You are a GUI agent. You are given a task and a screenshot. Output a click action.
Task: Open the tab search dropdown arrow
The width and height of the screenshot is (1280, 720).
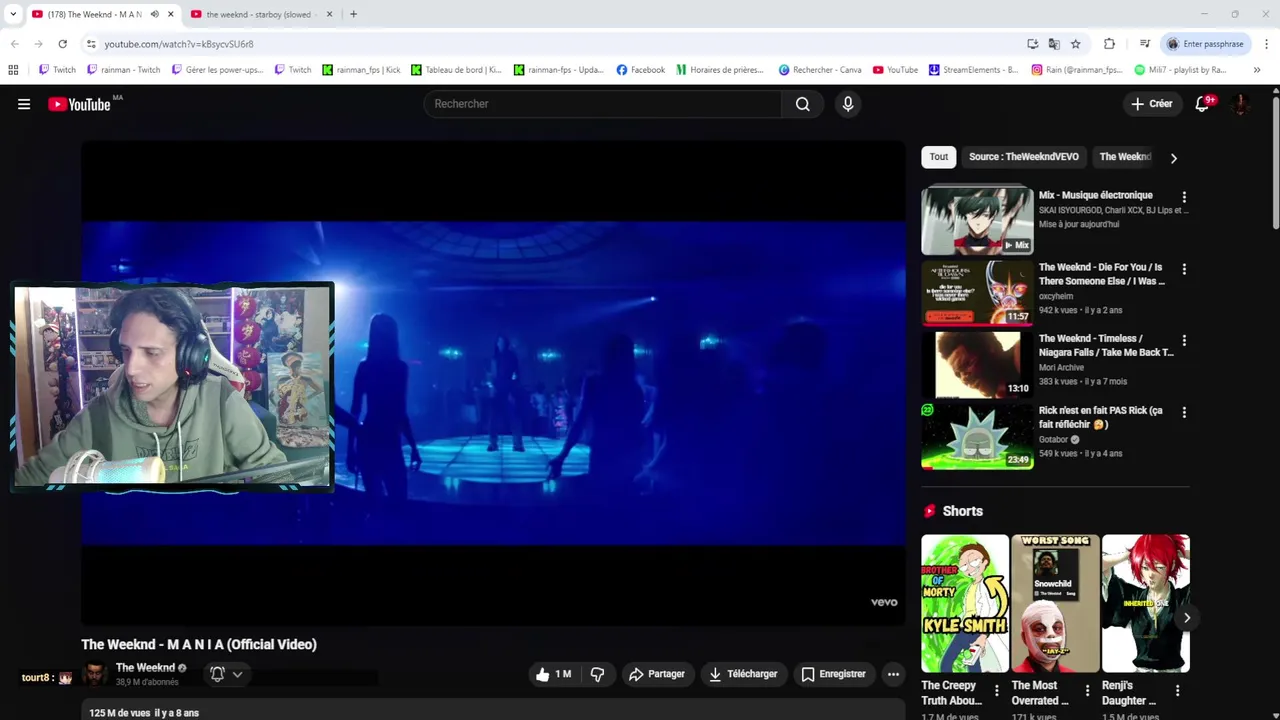coord(13,14)
